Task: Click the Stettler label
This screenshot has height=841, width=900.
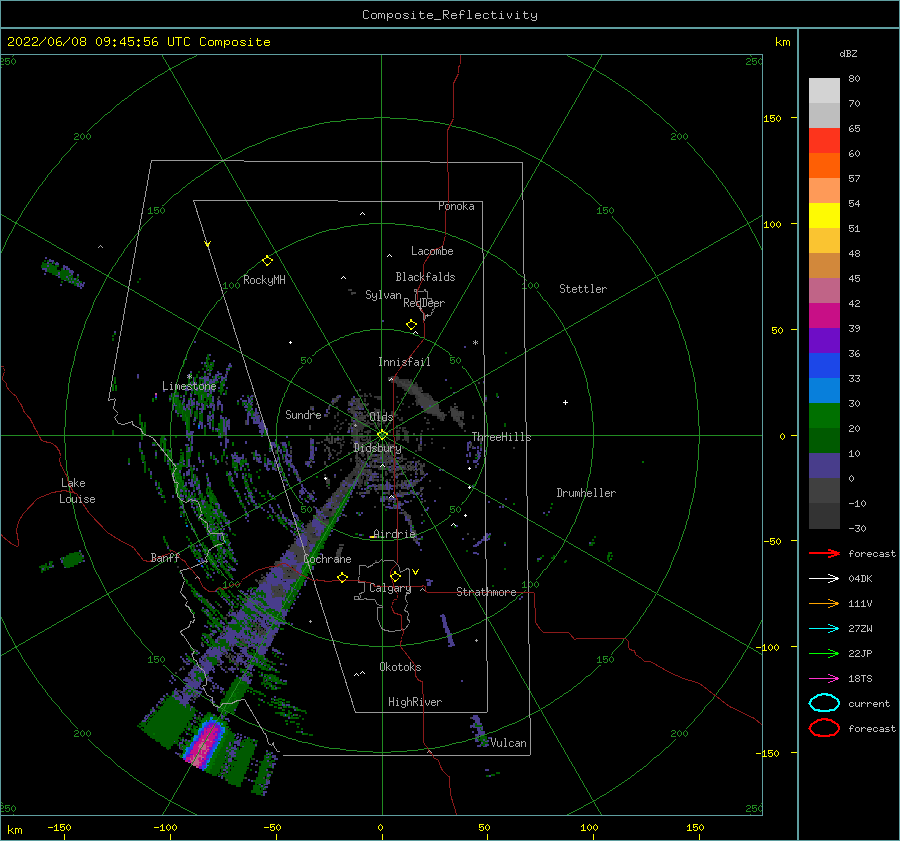Action: click(x=583, y=289)
